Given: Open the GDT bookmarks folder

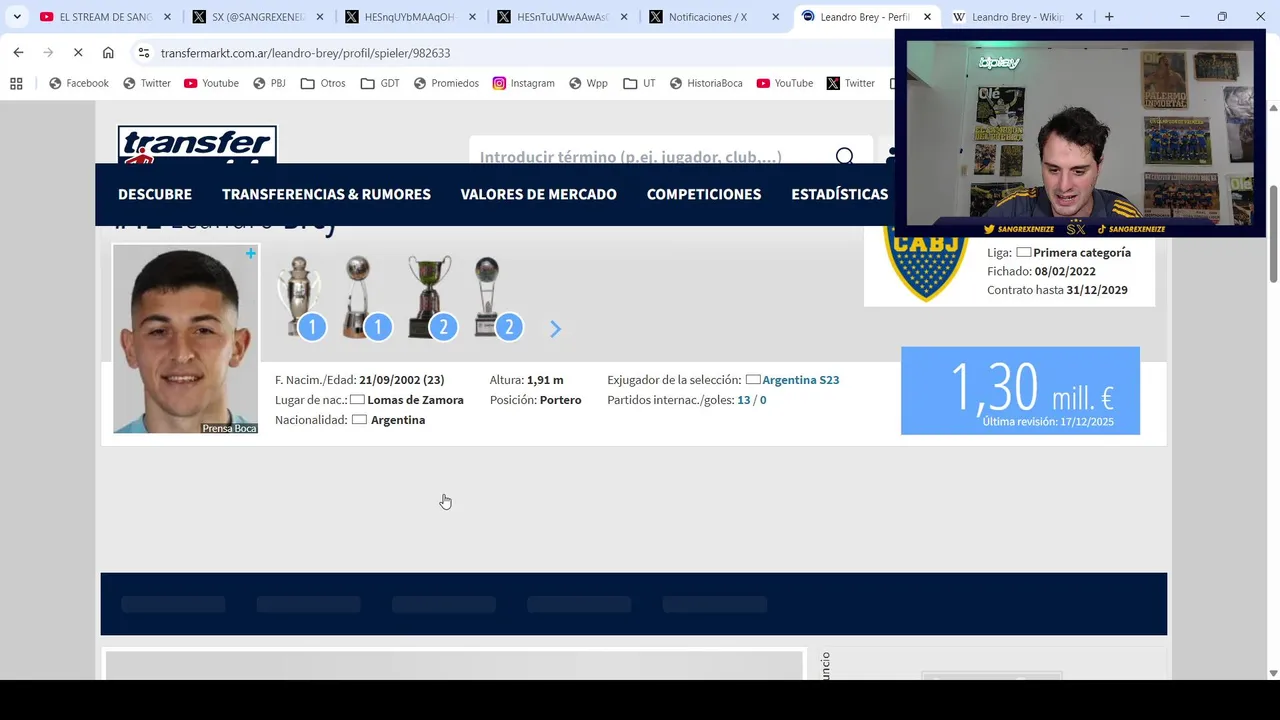Looking at the screenshot, I should pos(380,83).
